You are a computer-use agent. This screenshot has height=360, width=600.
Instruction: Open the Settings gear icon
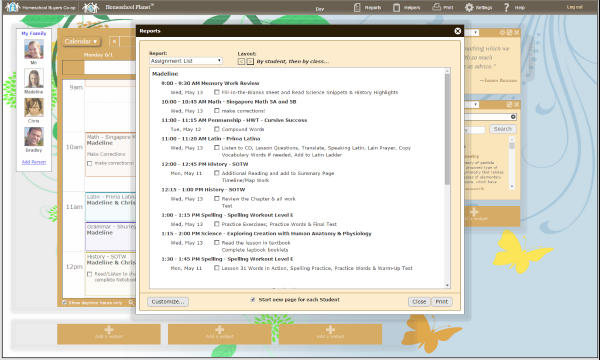pos(469,7)
